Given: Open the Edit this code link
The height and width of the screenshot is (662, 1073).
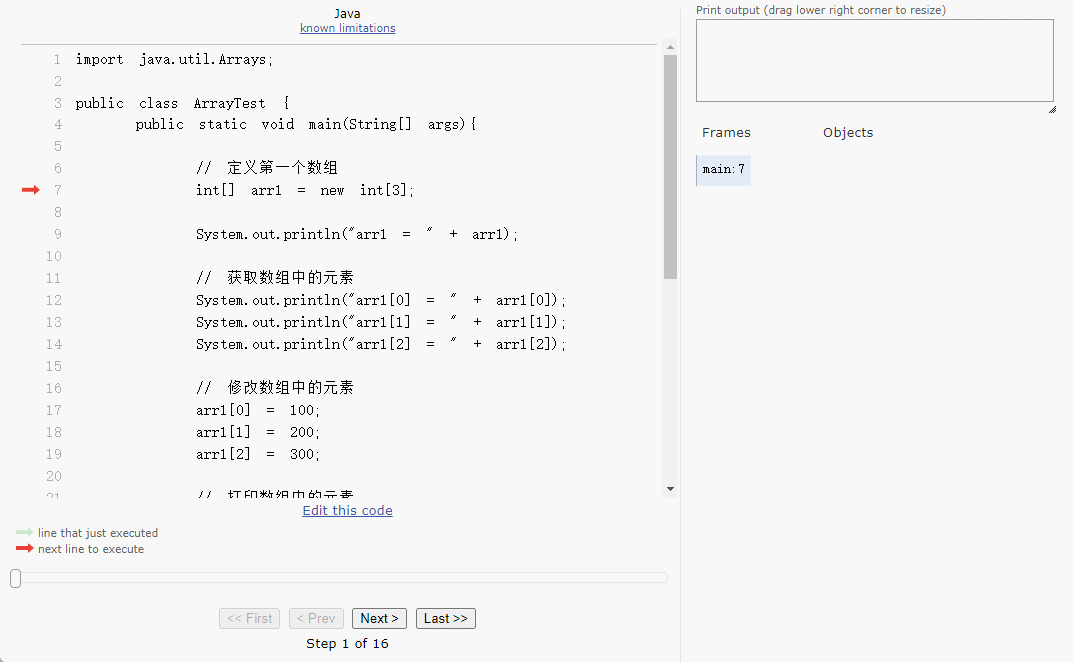Looking at the screenshot, I should (x=347, y=511).
